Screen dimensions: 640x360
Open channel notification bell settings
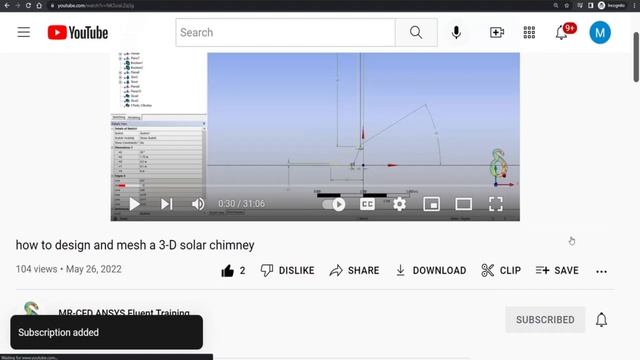601,320
